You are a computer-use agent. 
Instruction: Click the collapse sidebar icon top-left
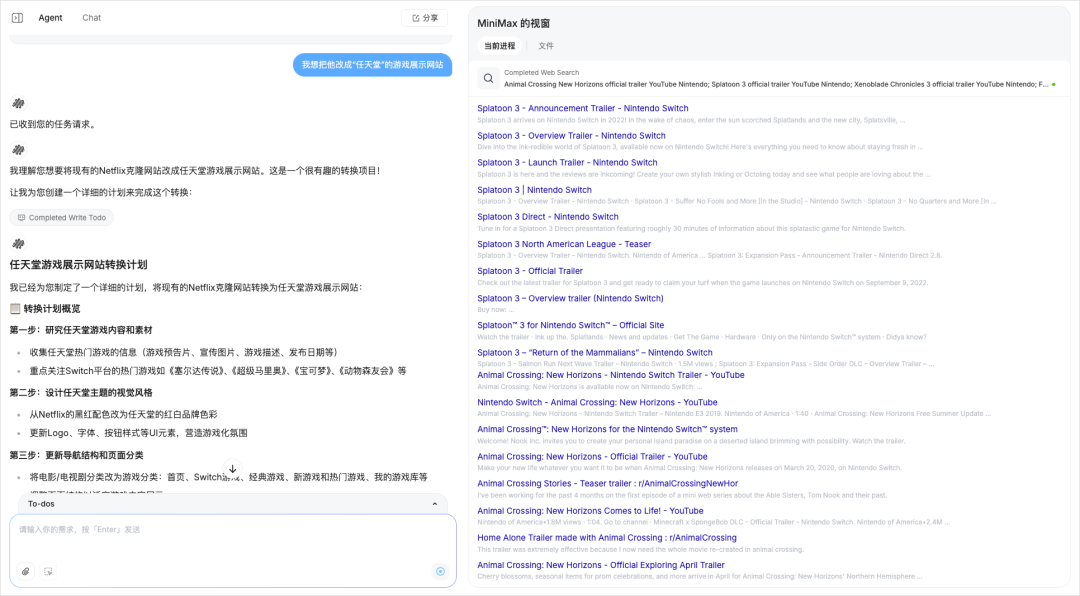[x=15, y=17]
